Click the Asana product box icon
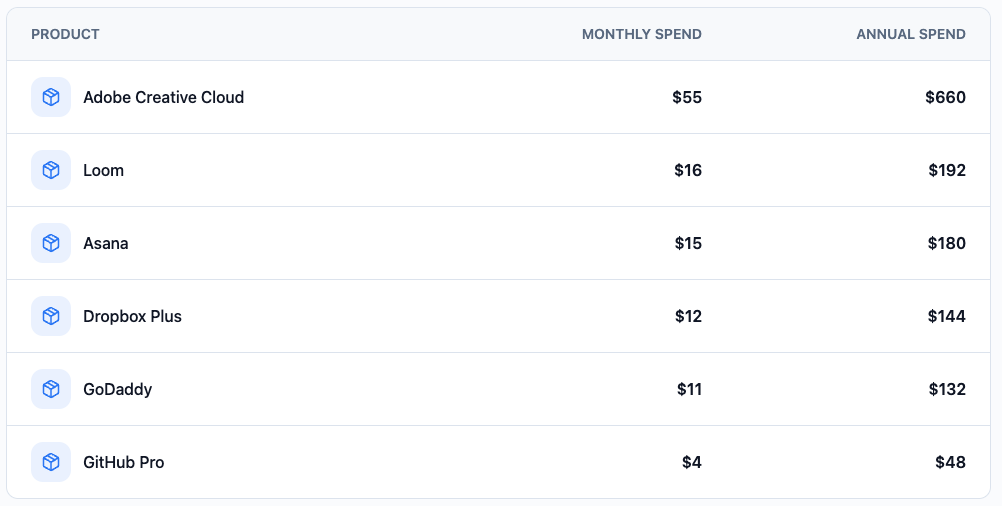Viewport: 1002px width, 506px height. (51, 243)
